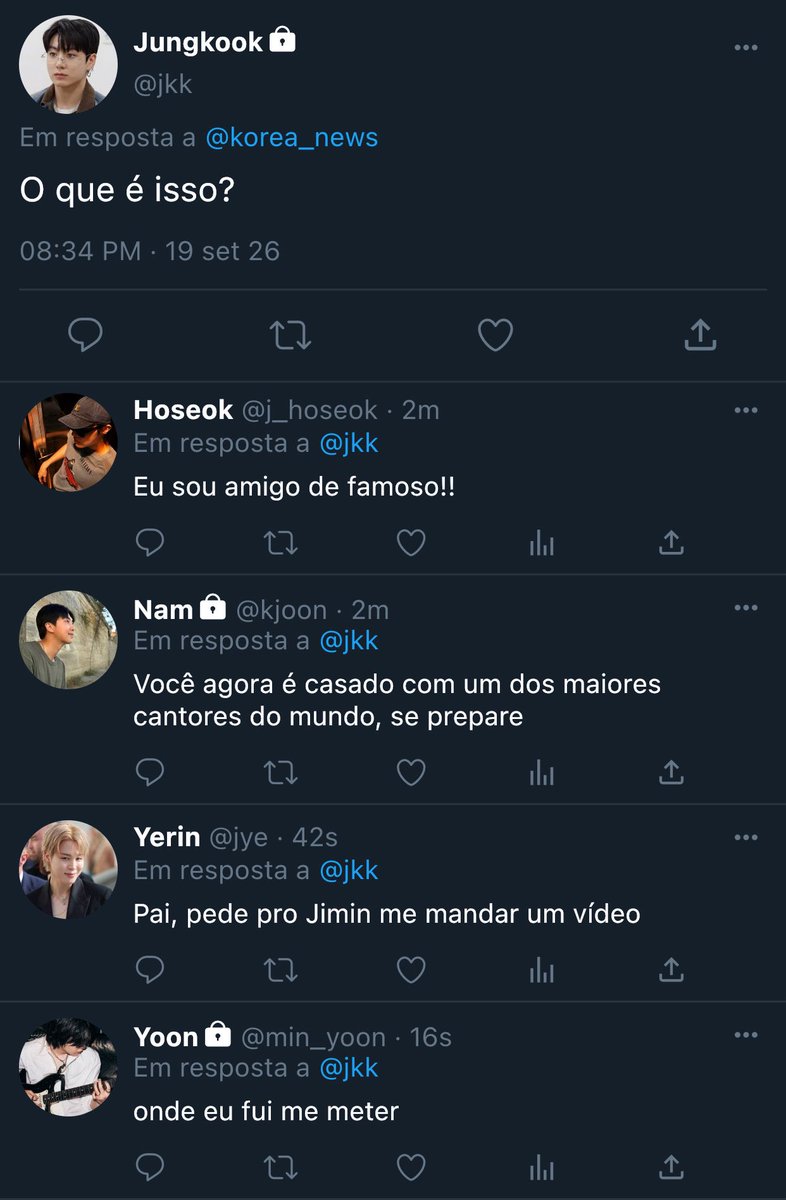Open Jungkook's profile picture
The height and width of the screenshot is (1200, 786).
pos(68,65)
